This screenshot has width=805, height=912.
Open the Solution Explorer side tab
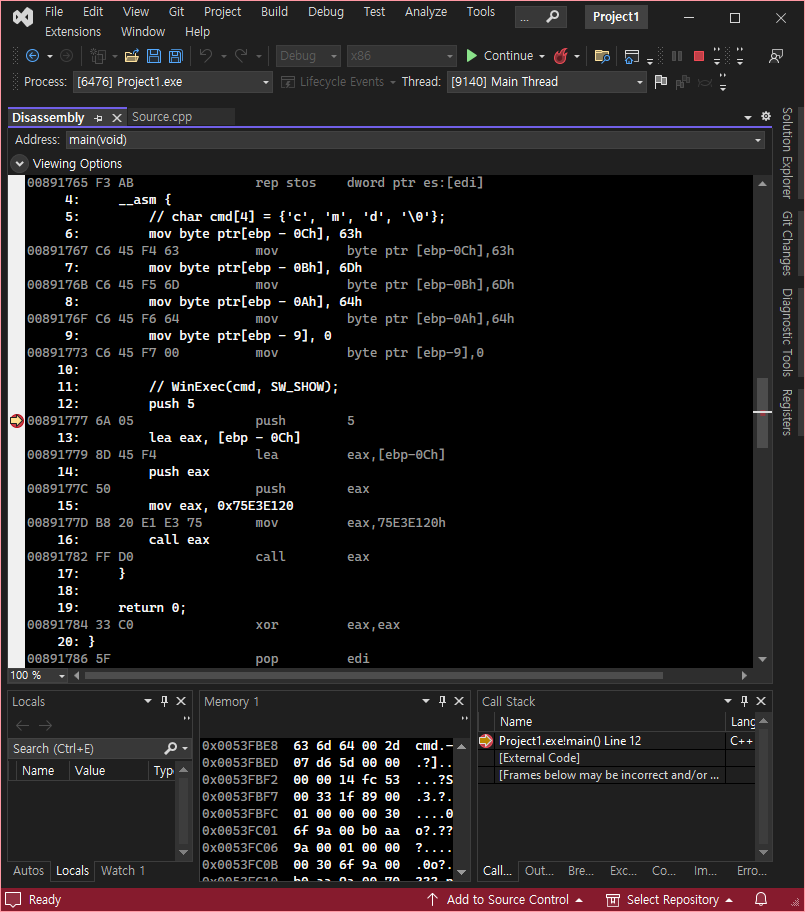tap(787, 153)
